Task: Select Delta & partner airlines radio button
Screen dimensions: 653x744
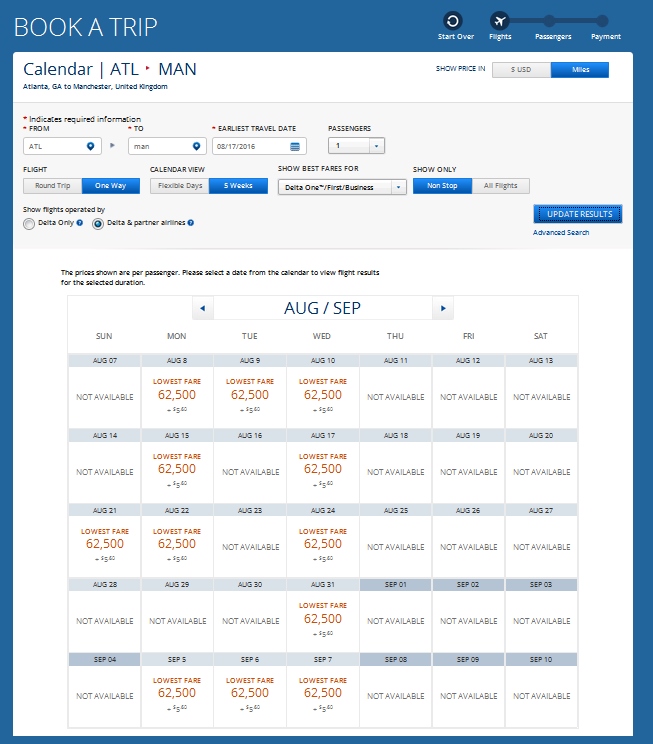Action: coord(98,224)
